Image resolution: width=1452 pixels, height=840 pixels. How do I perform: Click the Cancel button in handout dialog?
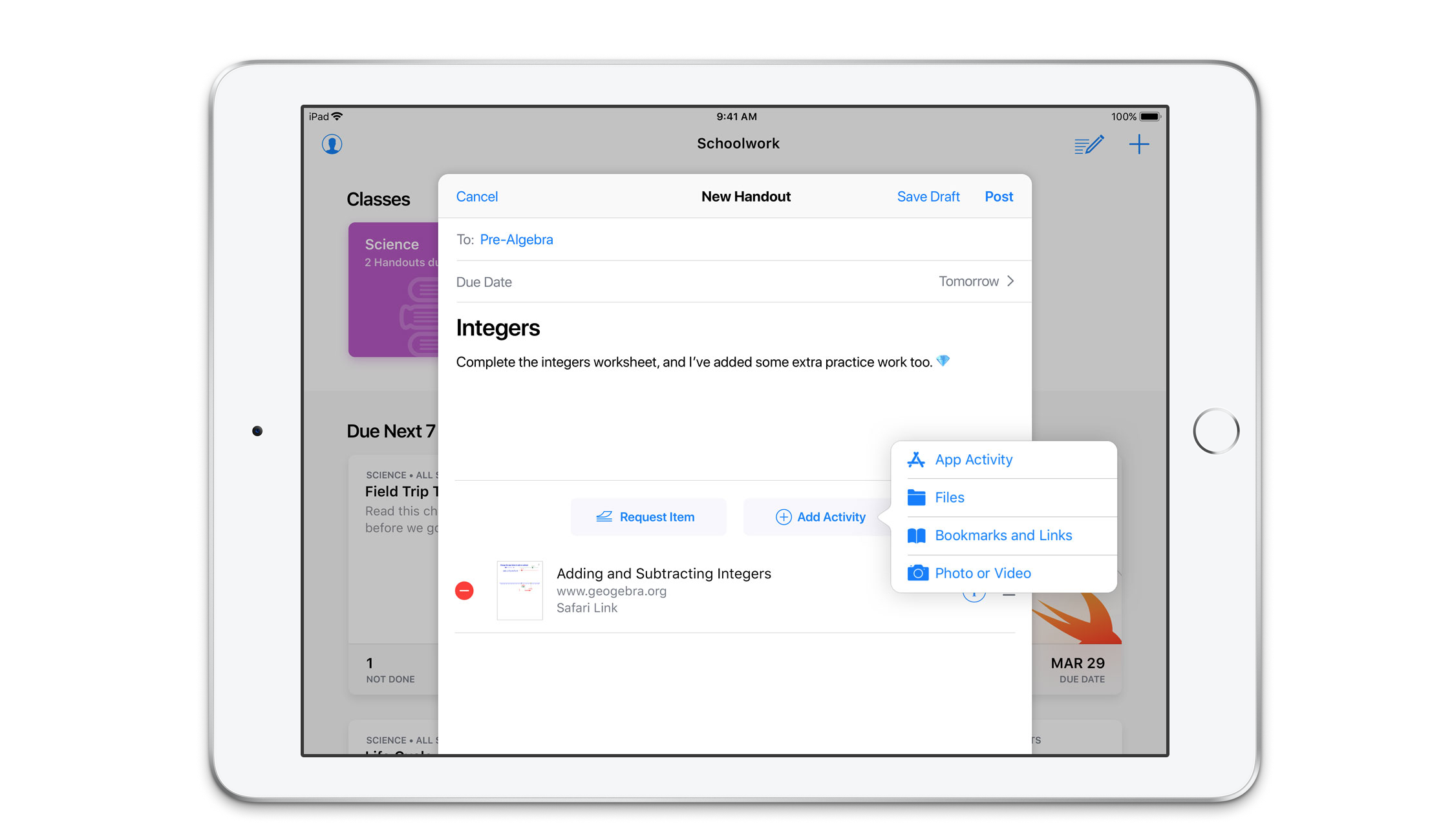point(476,196)
